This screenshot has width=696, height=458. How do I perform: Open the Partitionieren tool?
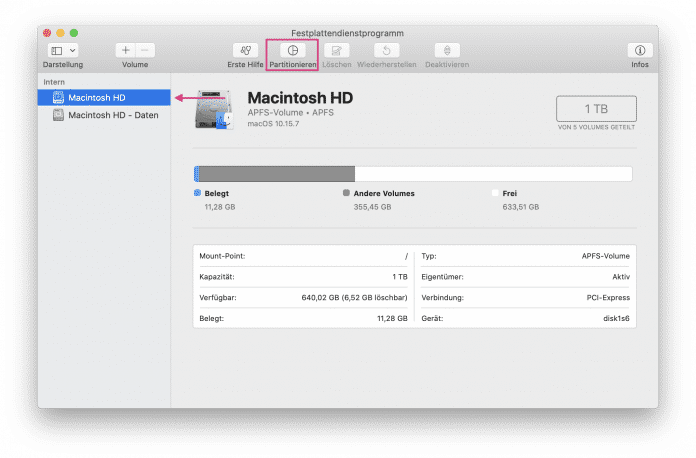click(292, 50)
